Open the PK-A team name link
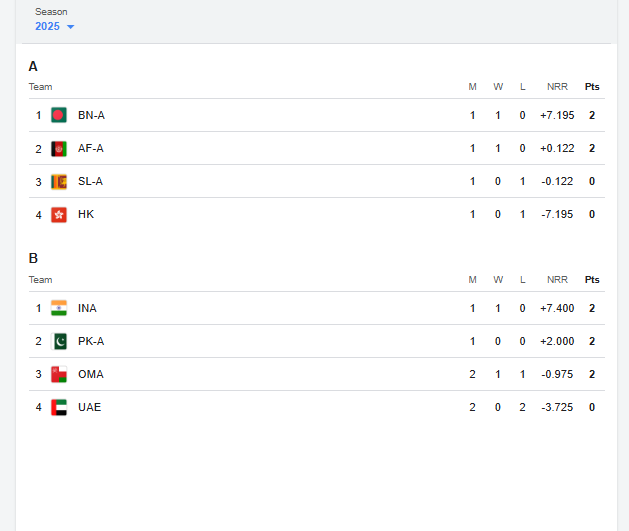629x531 pixels. [x=91, y=341]
